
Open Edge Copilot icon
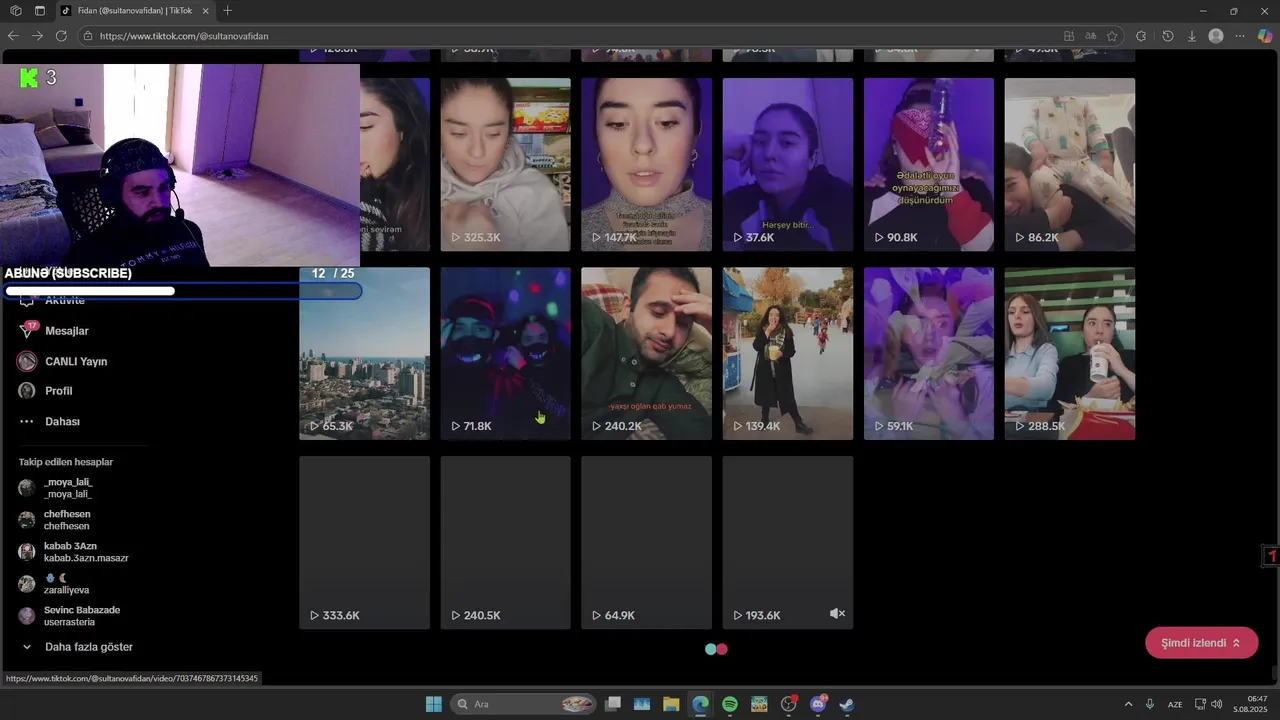coord(1265,36)
